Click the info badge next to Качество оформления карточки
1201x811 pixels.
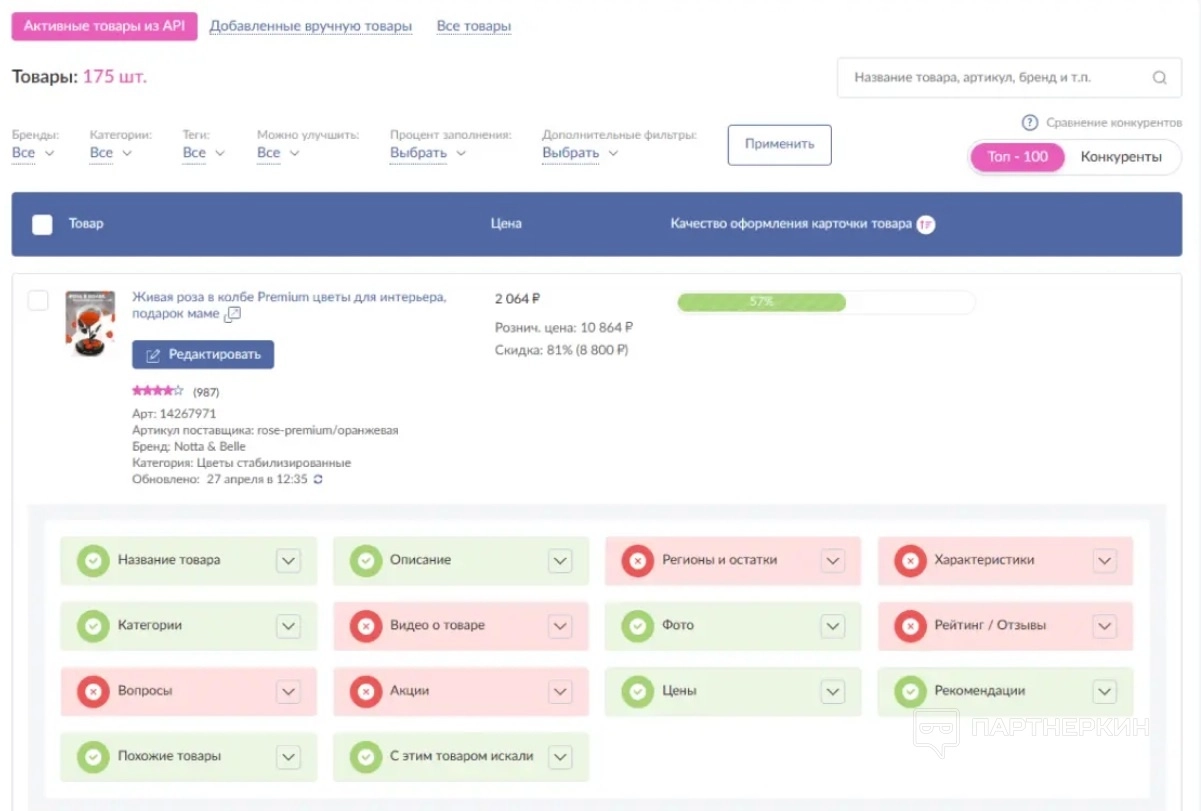click(926, 224)
